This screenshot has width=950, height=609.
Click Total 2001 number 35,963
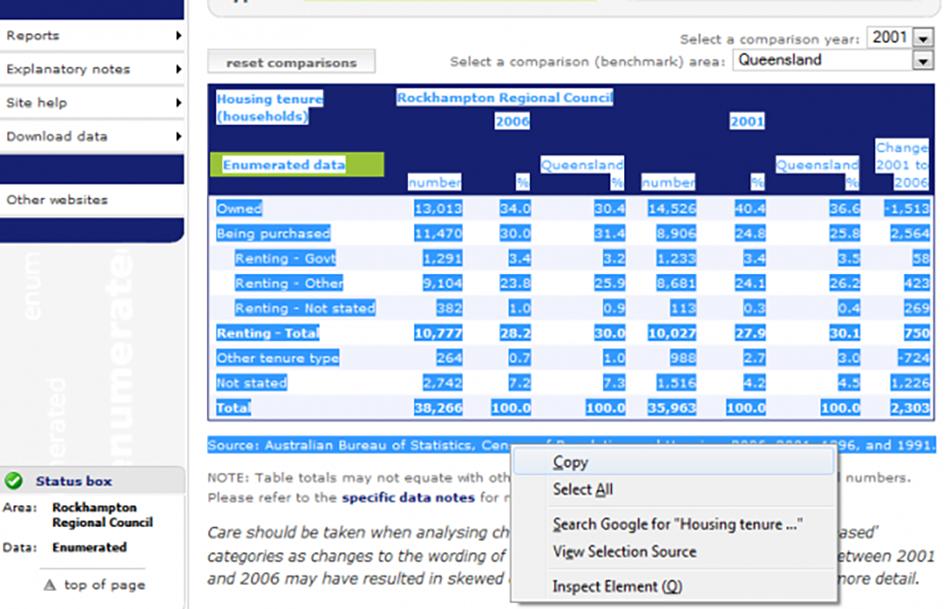672,407
